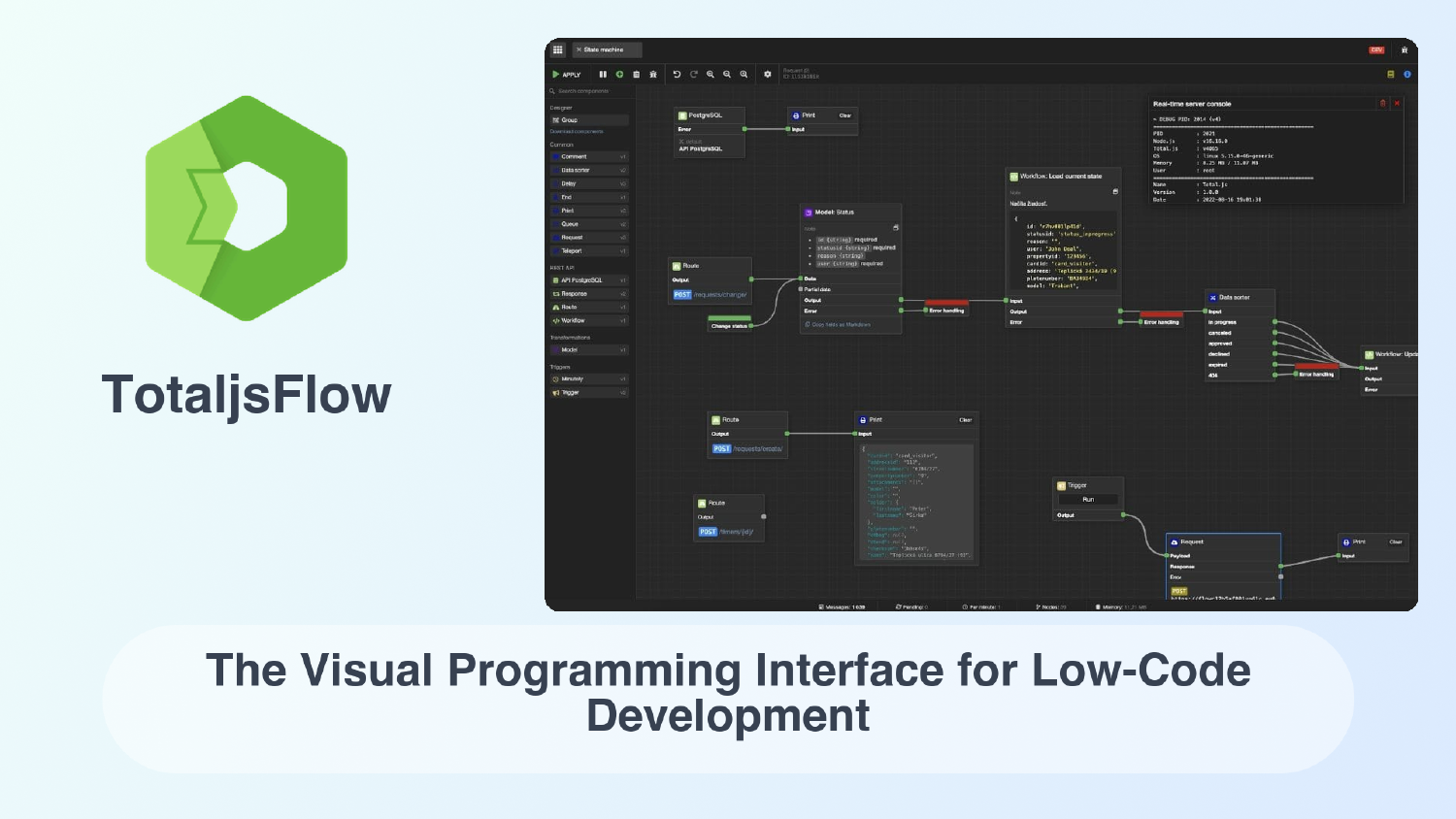Pick the Data sorter component in sidebar
1456x819 pixels.
[589, 170]
